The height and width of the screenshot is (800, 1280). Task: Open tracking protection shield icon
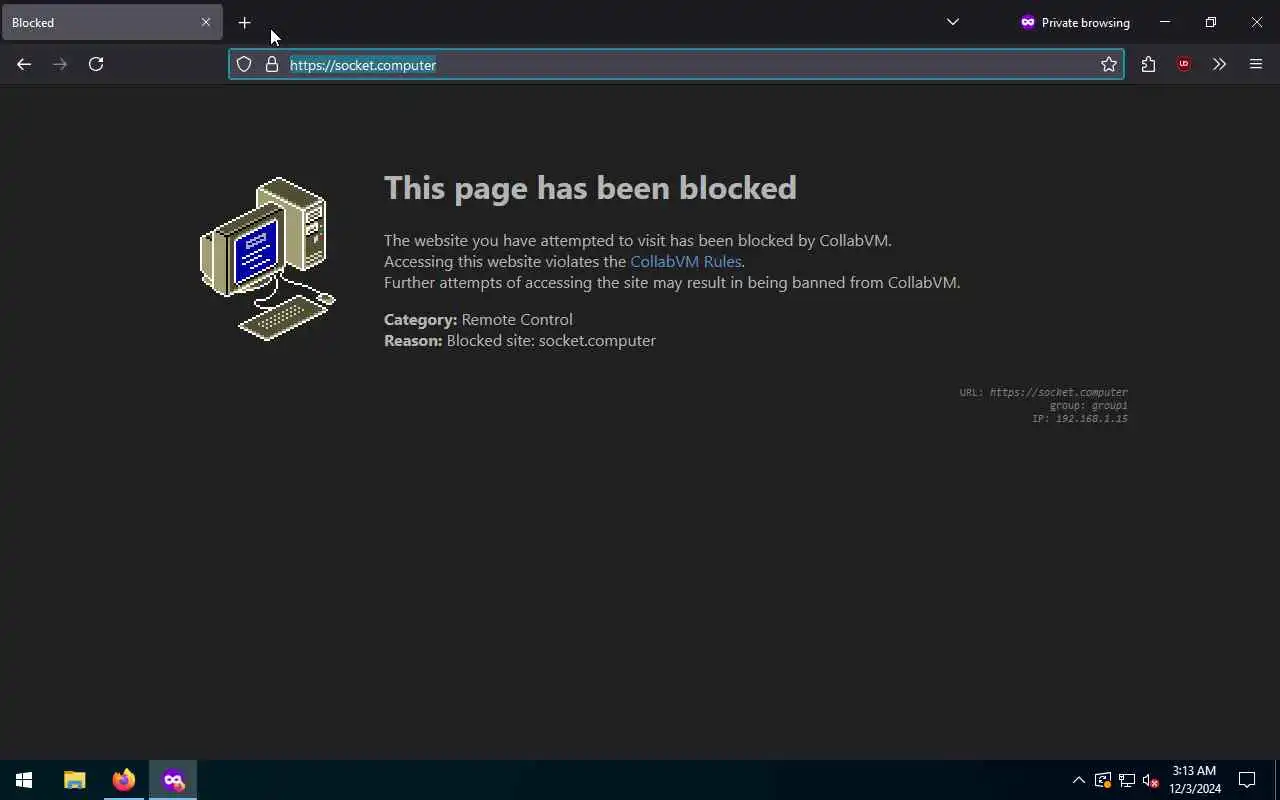(244, 64)
